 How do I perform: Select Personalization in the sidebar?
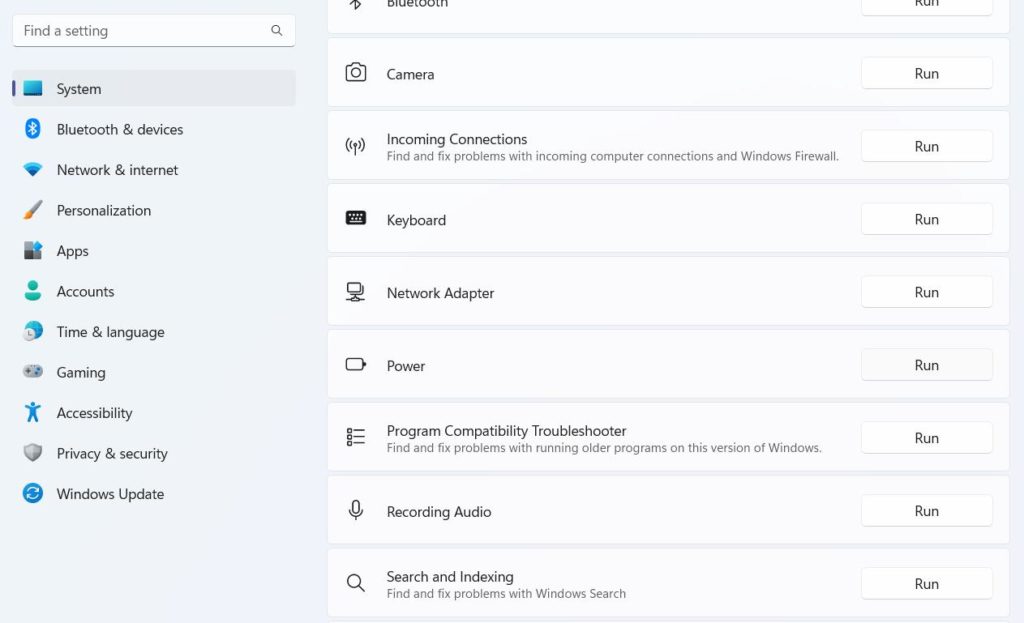[154, 210]
